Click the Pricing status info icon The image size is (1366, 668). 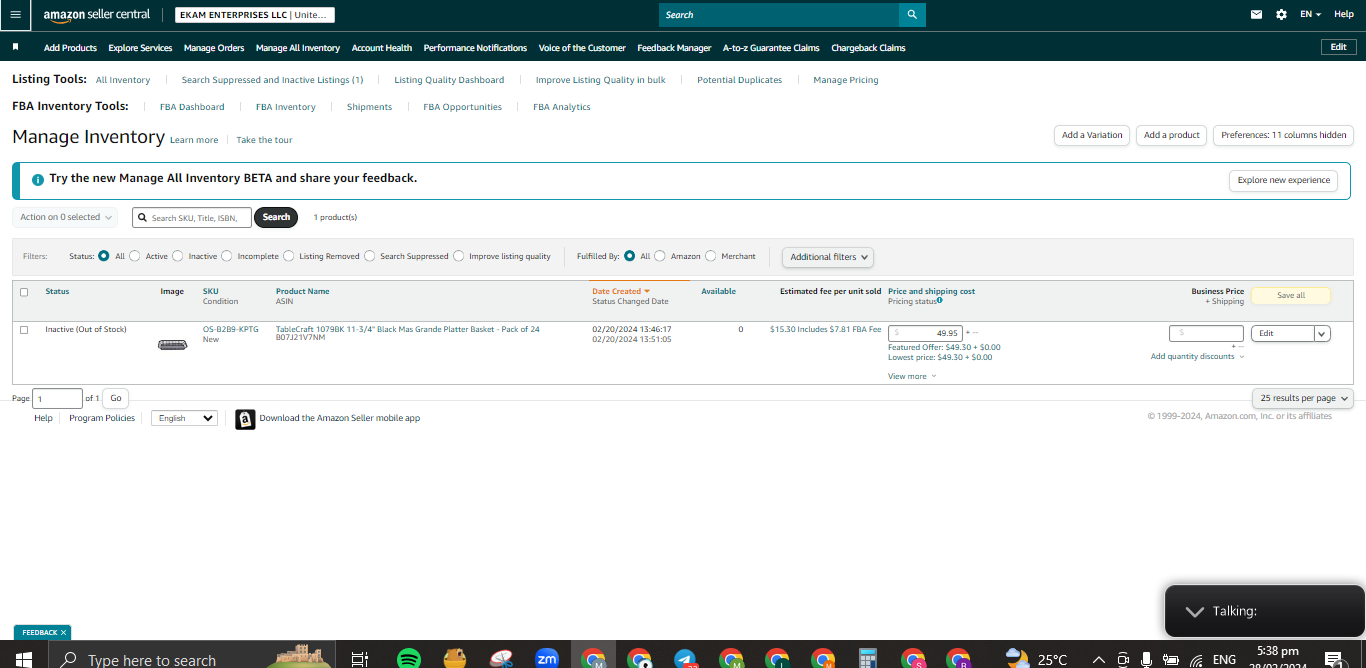click(x=940, y=300)
